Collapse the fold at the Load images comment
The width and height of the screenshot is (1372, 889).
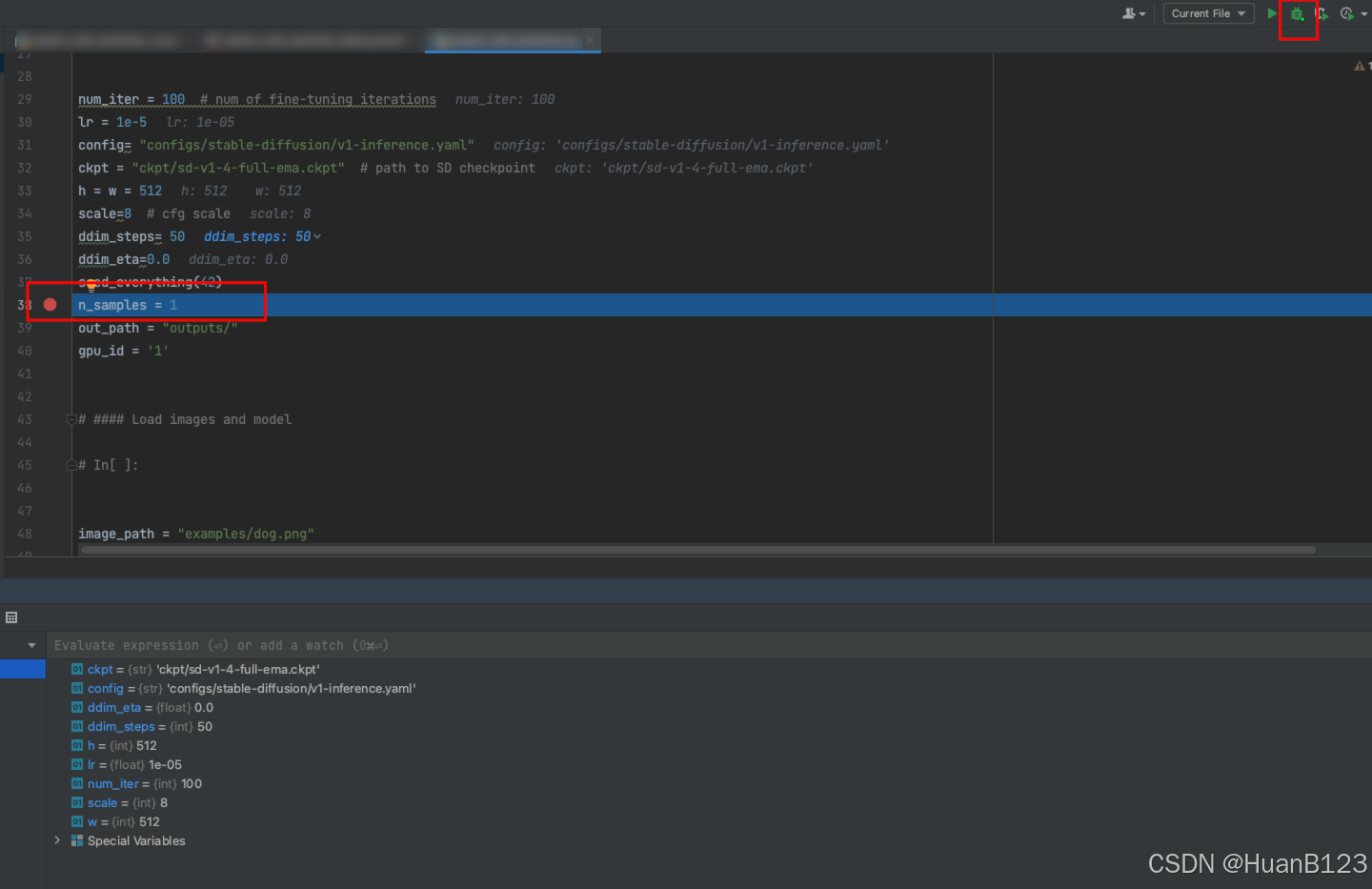pyautogui.click(x=71, y=419)
